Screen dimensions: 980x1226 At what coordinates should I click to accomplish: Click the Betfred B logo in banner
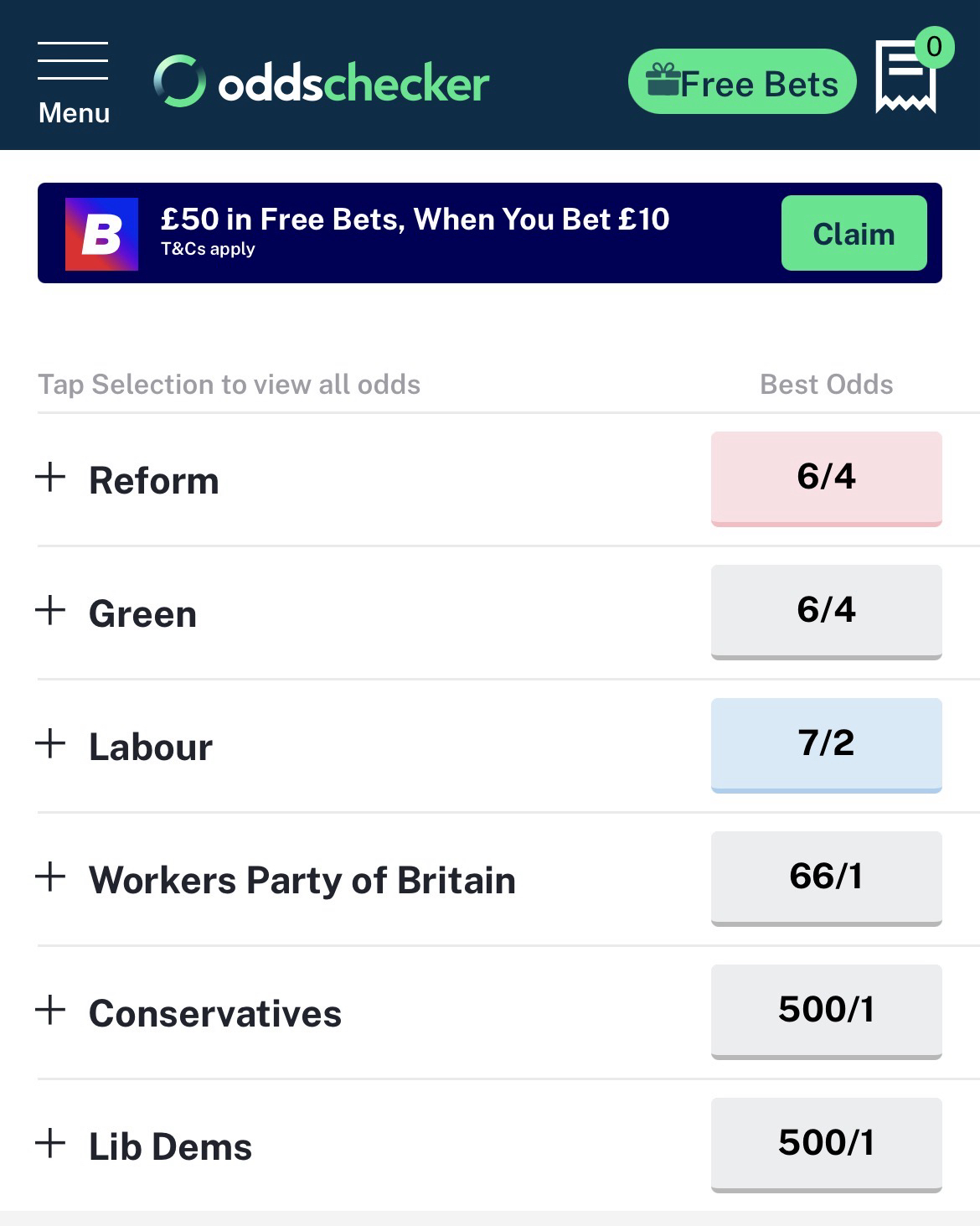[101, 234]
